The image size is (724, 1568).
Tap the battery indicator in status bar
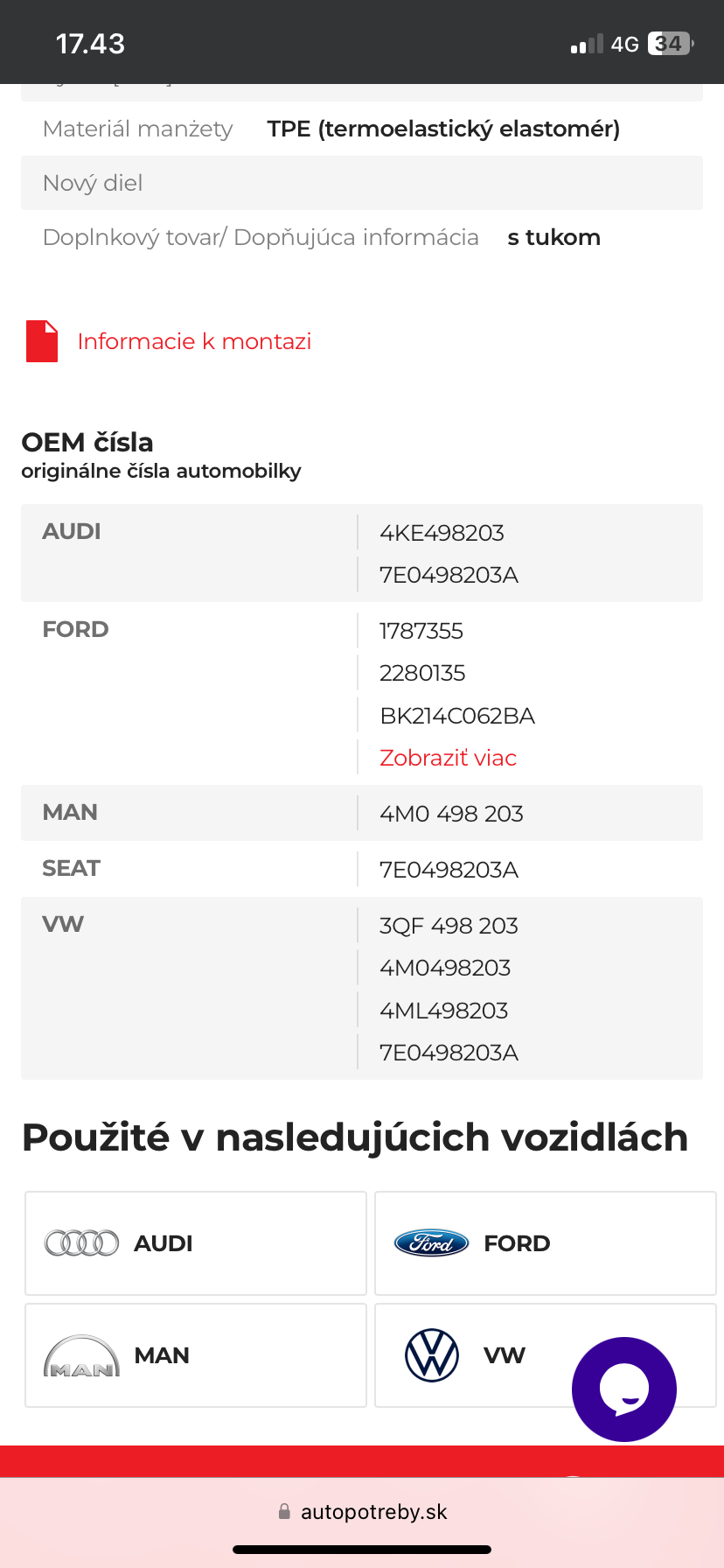click(670, 44)
